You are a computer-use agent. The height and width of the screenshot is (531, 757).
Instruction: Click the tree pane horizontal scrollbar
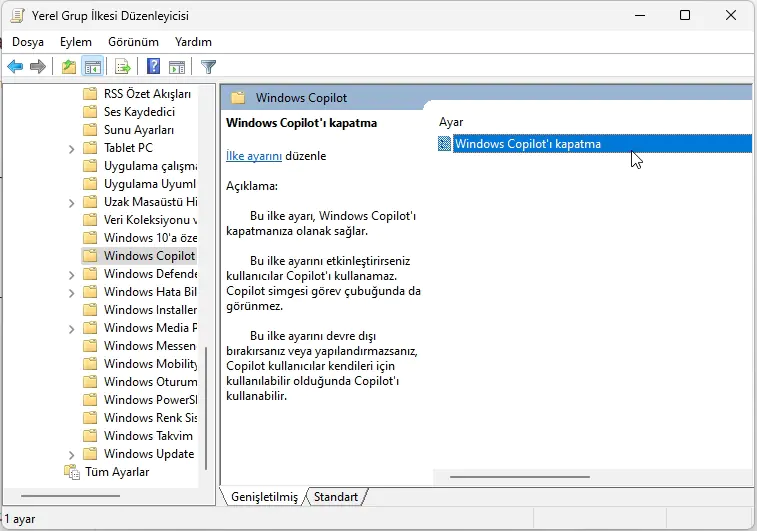[70, 495]
